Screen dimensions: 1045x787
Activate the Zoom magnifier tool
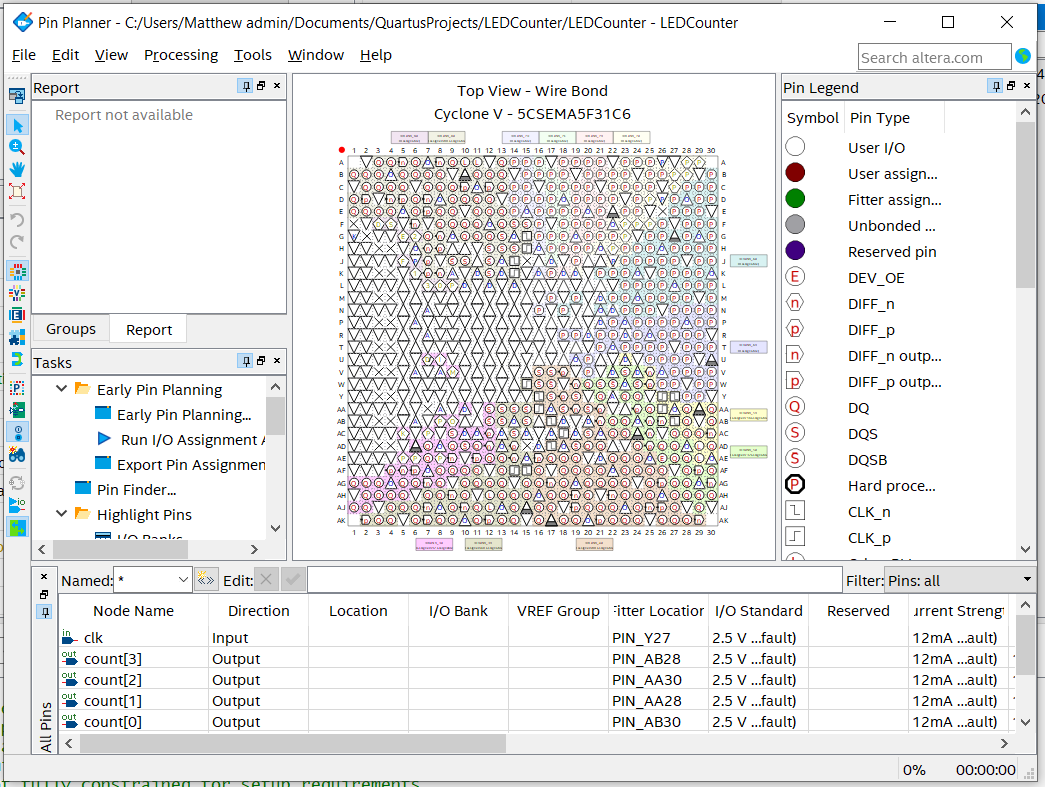pos(17,147)
